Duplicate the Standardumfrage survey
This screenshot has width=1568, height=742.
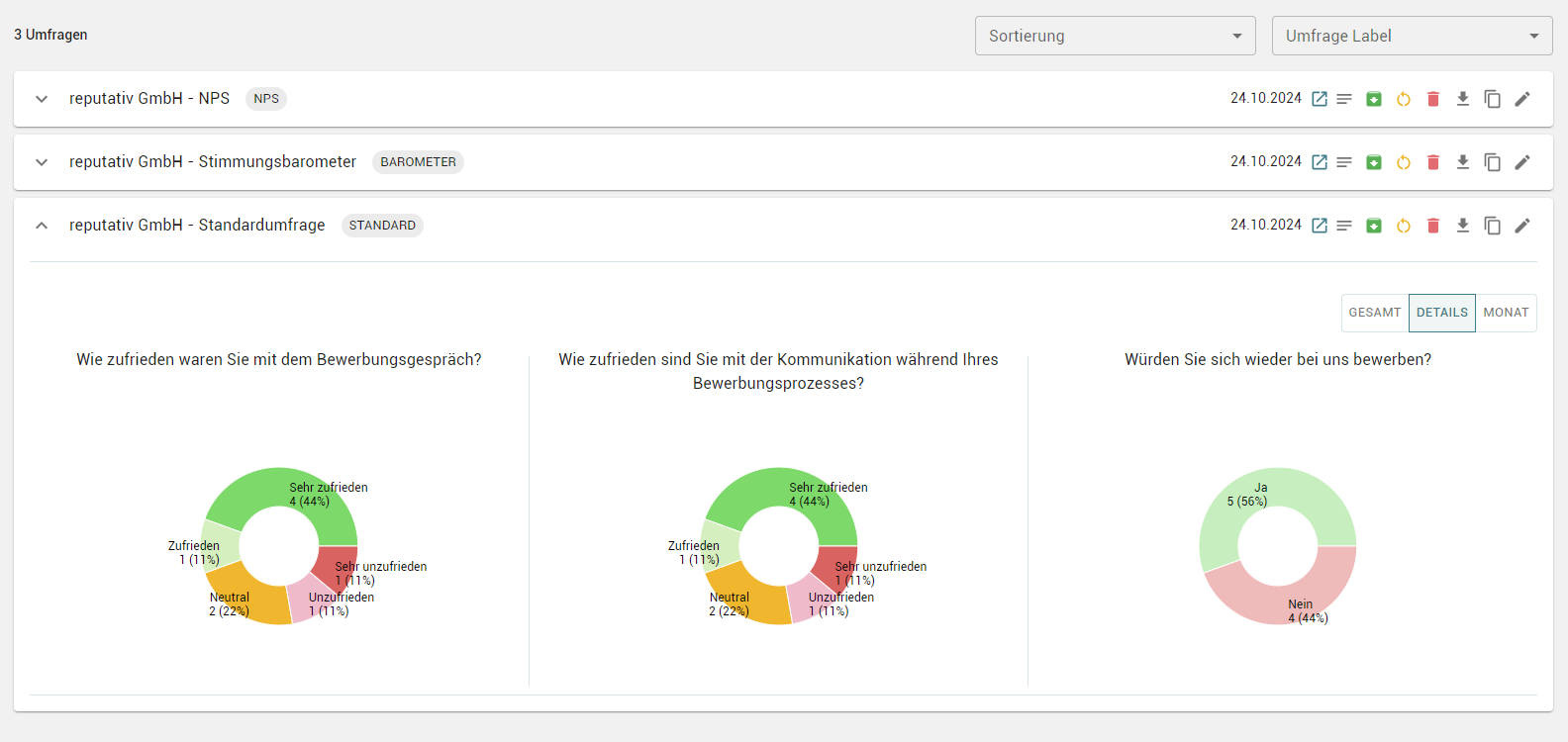click(x=1493, y=226)
